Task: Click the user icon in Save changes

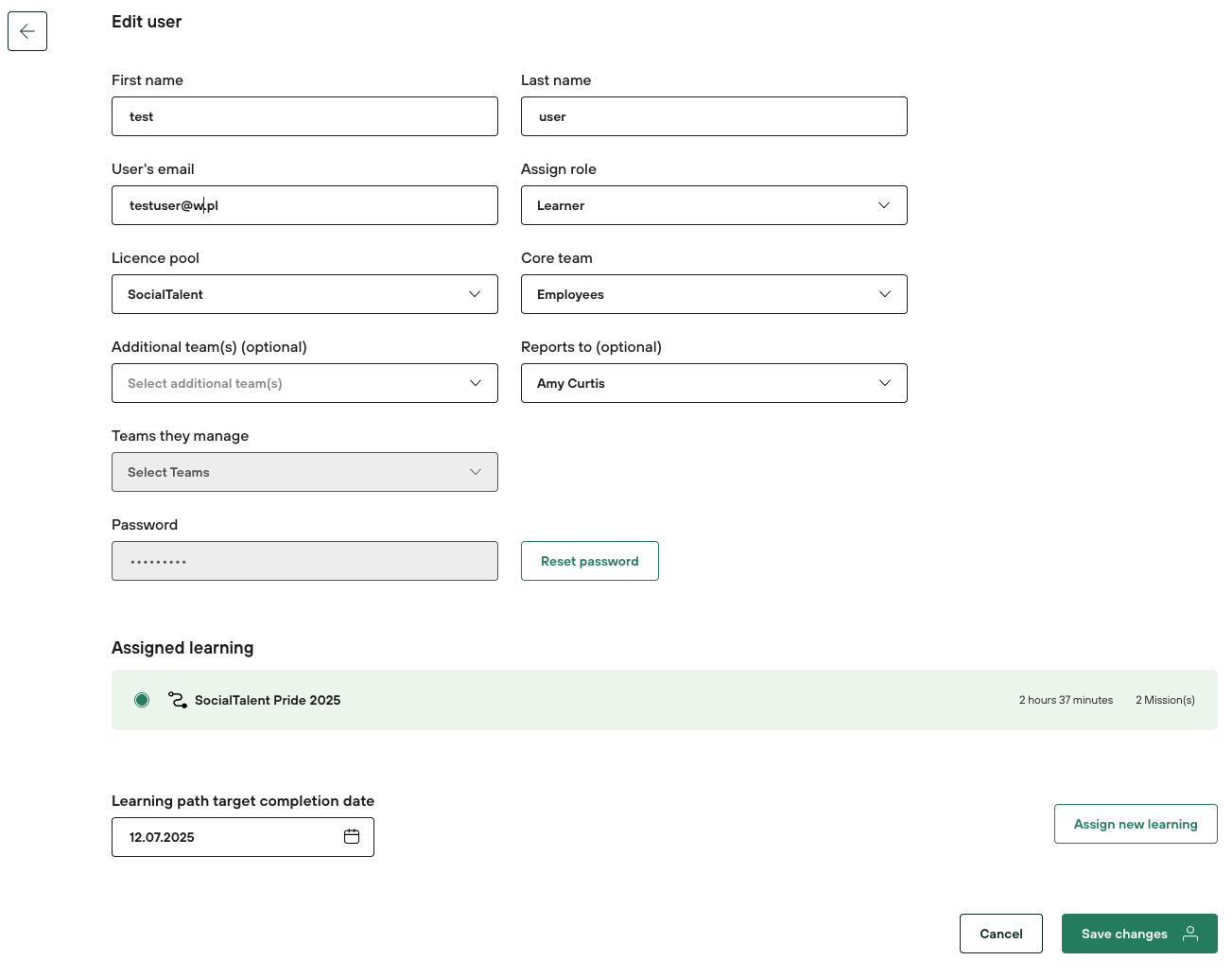Action: (x=1190, y=934)
